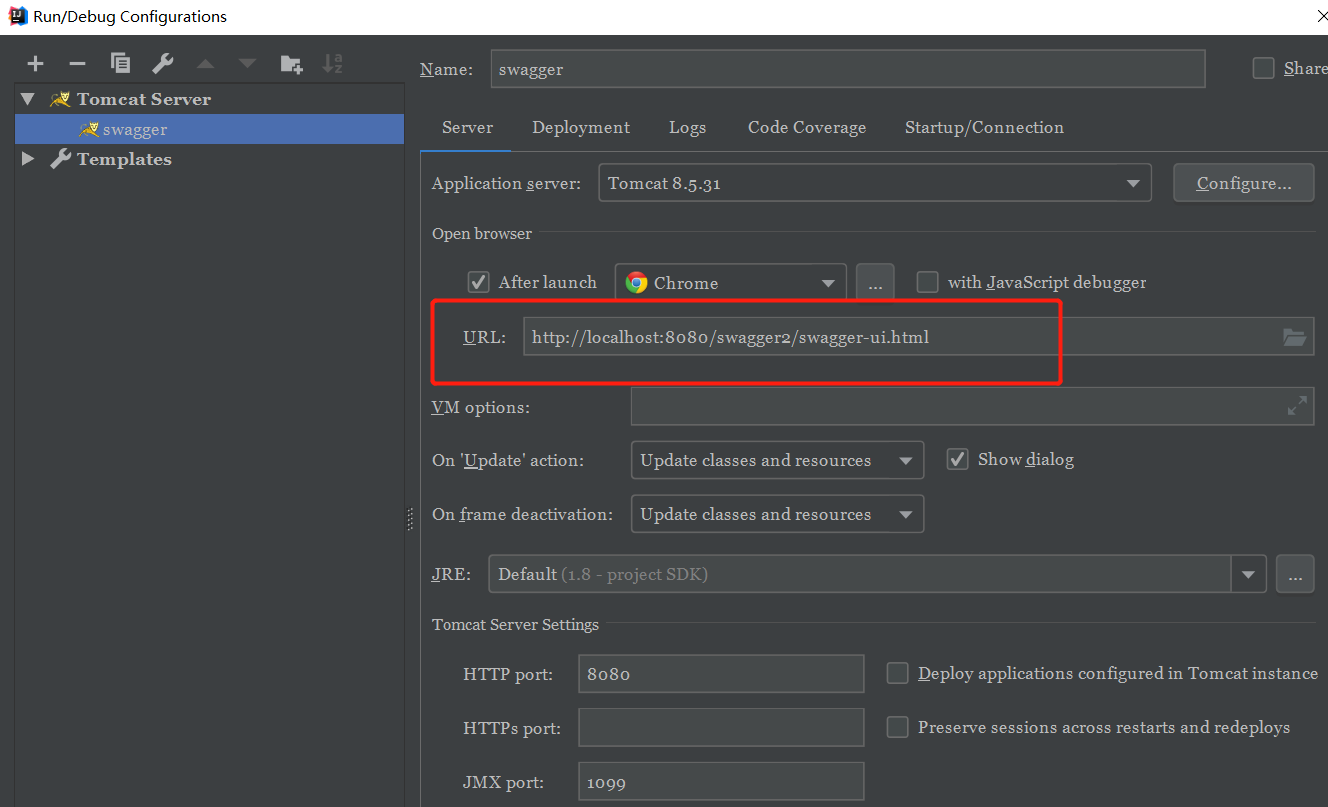Toggle the Share checkbox
1328x807 pixels.
coord(1264,68)
